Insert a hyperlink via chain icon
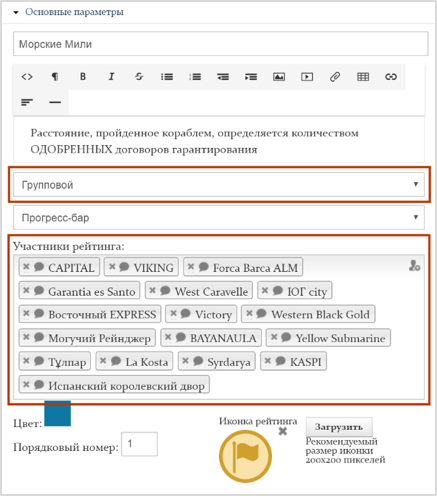Viewport: 437px width, 496px height. pos(391,77)
